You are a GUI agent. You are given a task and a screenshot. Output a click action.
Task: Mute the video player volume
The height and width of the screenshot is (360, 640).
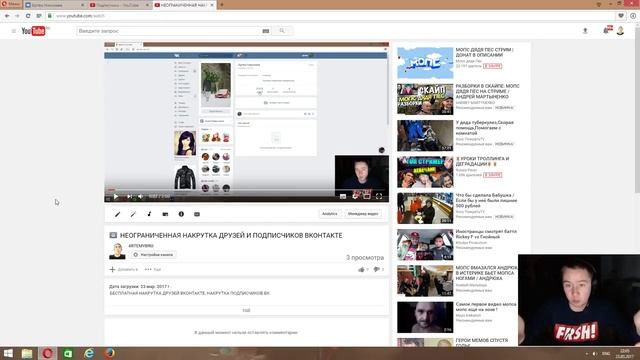tap(140, 197)
